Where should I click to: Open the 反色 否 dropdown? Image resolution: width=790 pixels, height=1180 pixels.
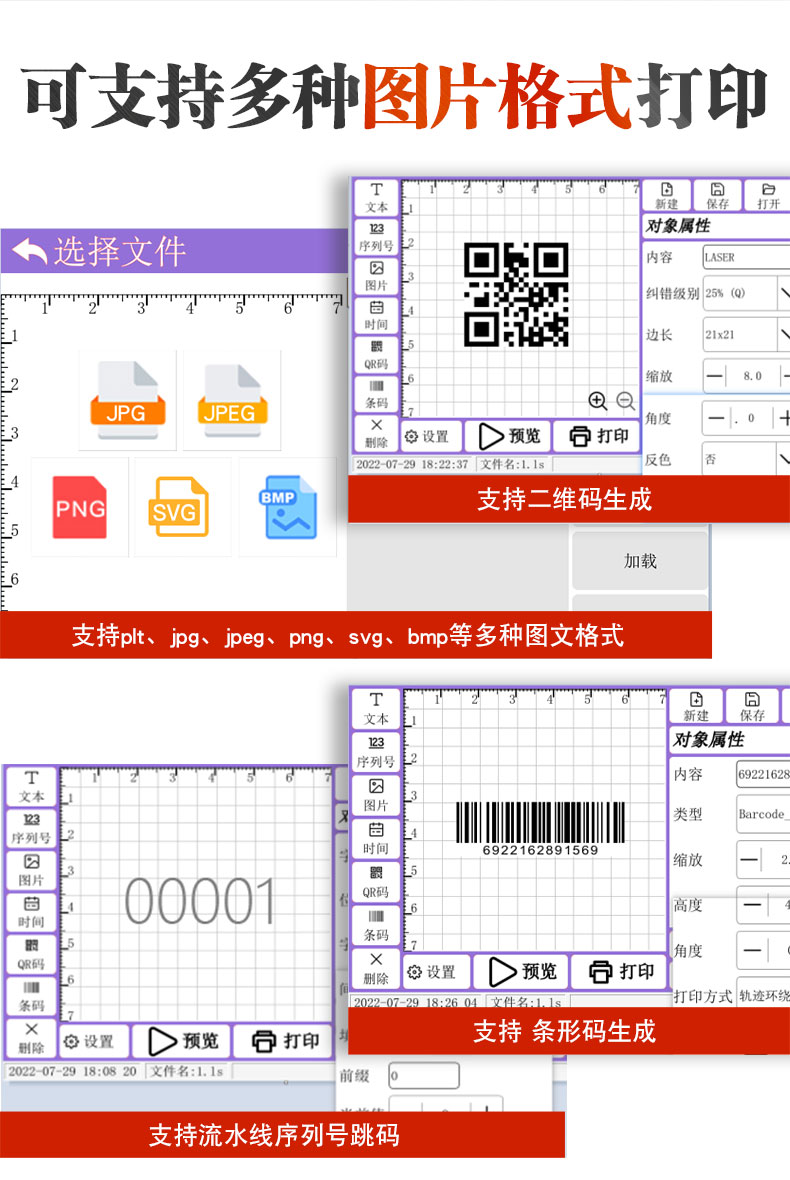pyautogui.click(x=746, y=459)
